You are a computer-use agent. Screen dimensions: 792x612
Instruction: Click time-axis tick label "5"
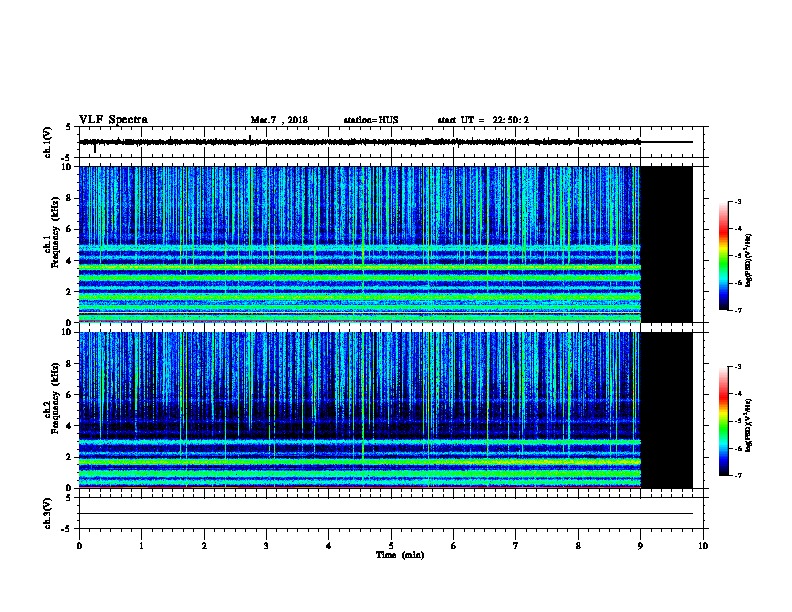pyautogui.click(x=391, y=545)
